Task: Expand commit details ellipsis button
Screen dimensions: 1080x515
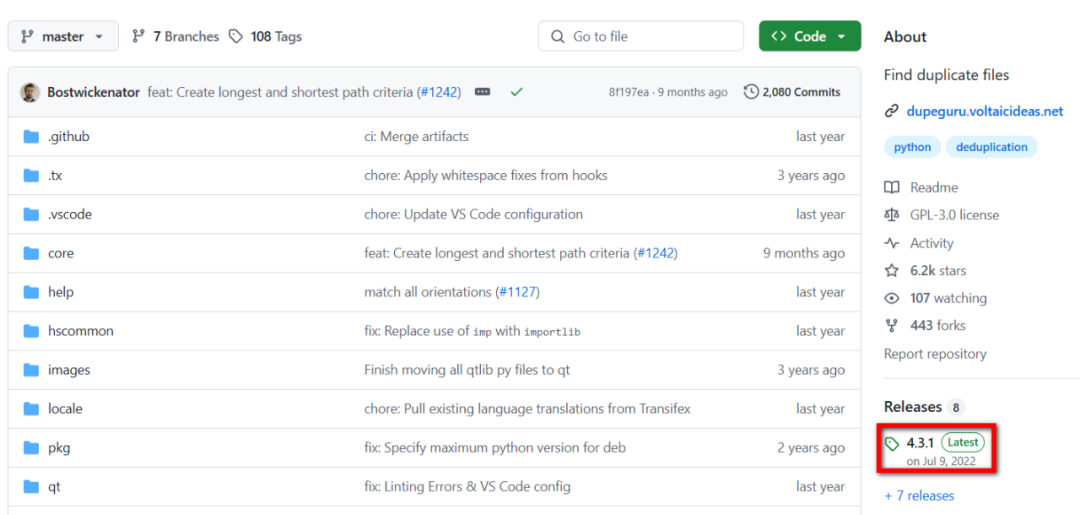Action: click(483, 92)
